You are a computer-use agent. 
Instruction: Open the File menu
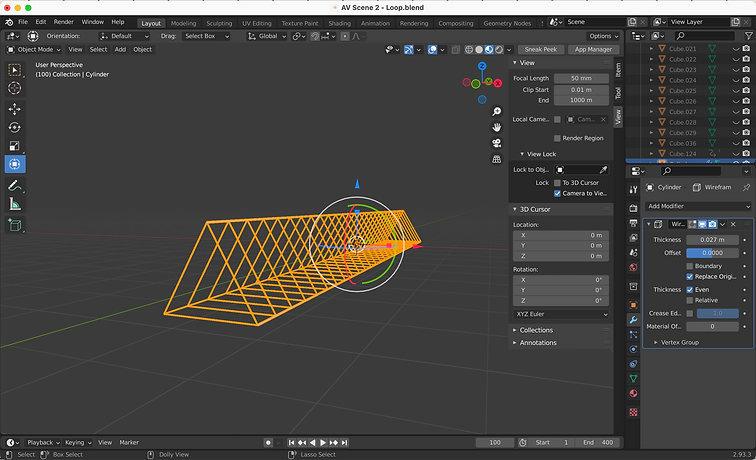click(x=23, y=22)
